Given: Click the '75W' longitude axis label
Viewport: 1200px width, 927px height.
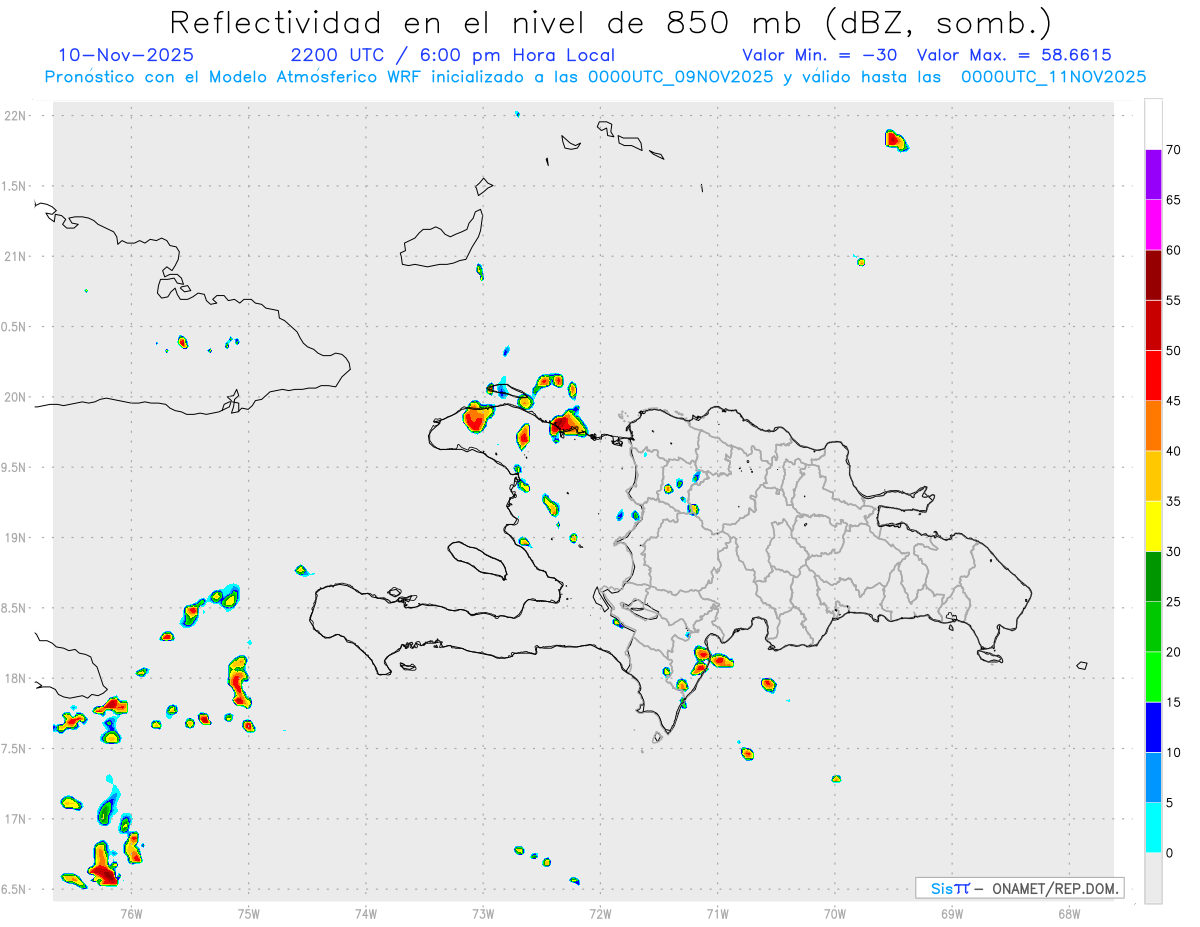Looking at the screenshot, I should click(x=249, y=913).
